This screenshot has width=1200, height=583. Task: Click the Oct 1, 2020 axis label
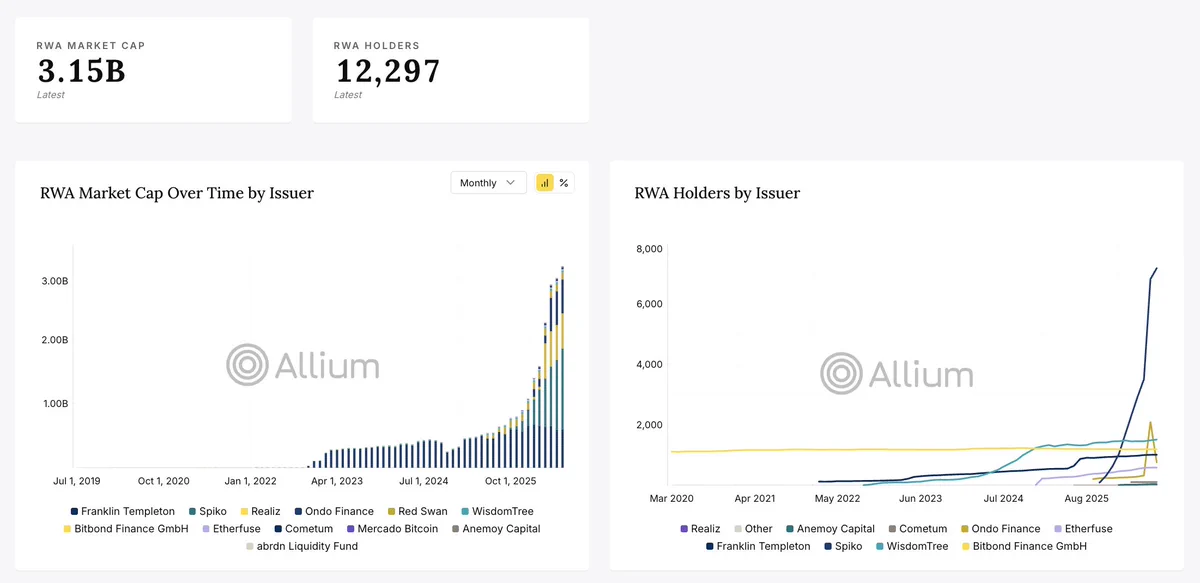[x=164, y=481]
